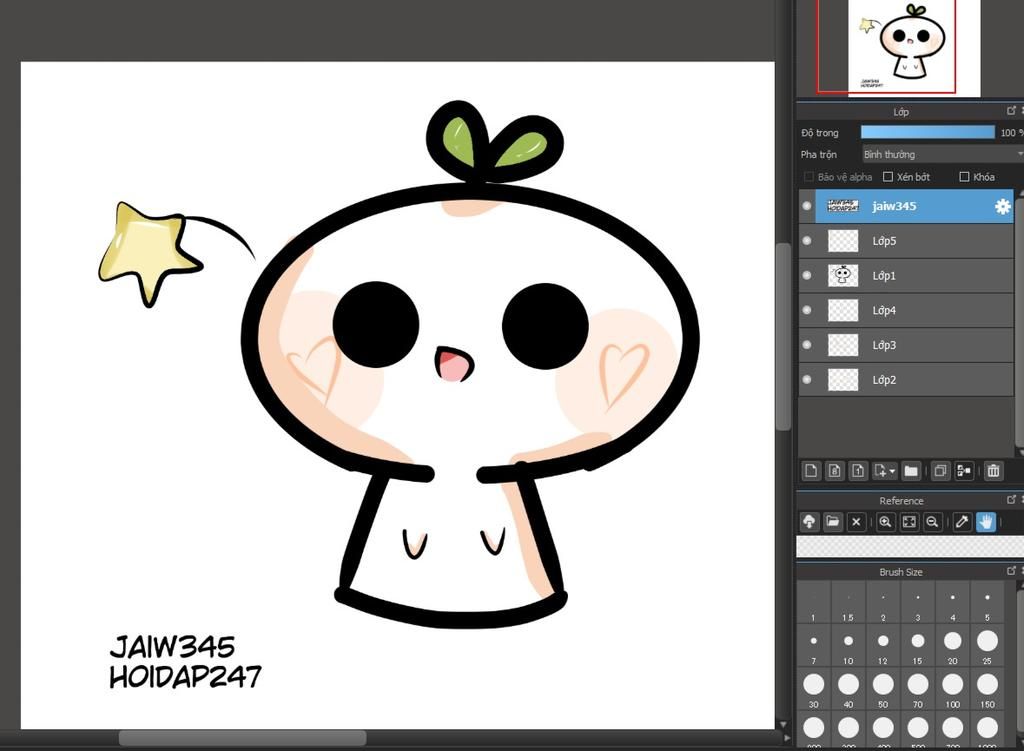Select the reference hand tool
Image resolution: width=1024 pixels, height=751 pixels.
[986, 522]
